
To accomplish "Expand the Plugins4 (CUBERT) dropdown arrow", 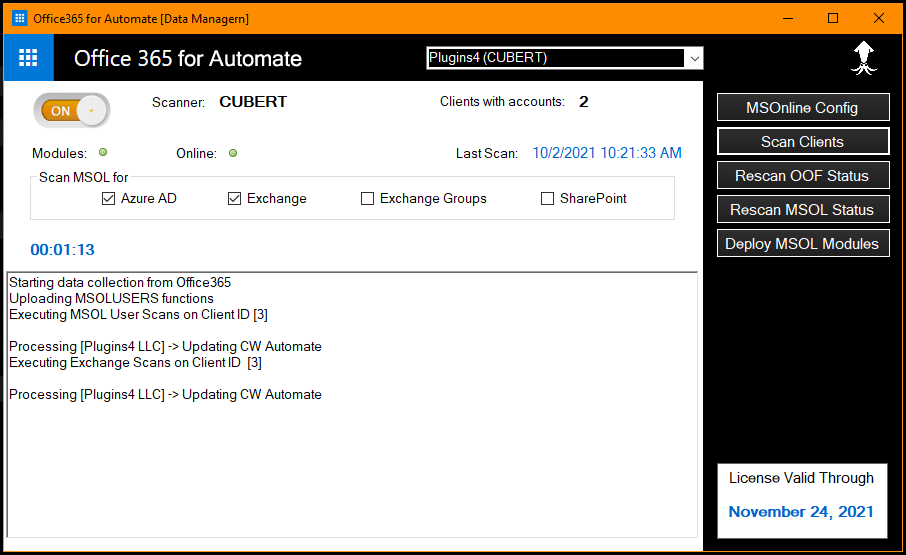I will click(x=694, y=58).
